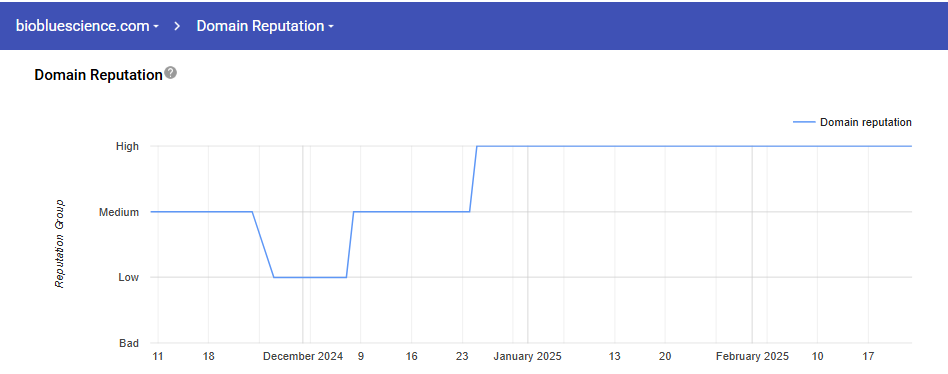This screenshot has width=948, height=374.
Task: Click the breadcrumb chevron separator
Action: (178, 26)
